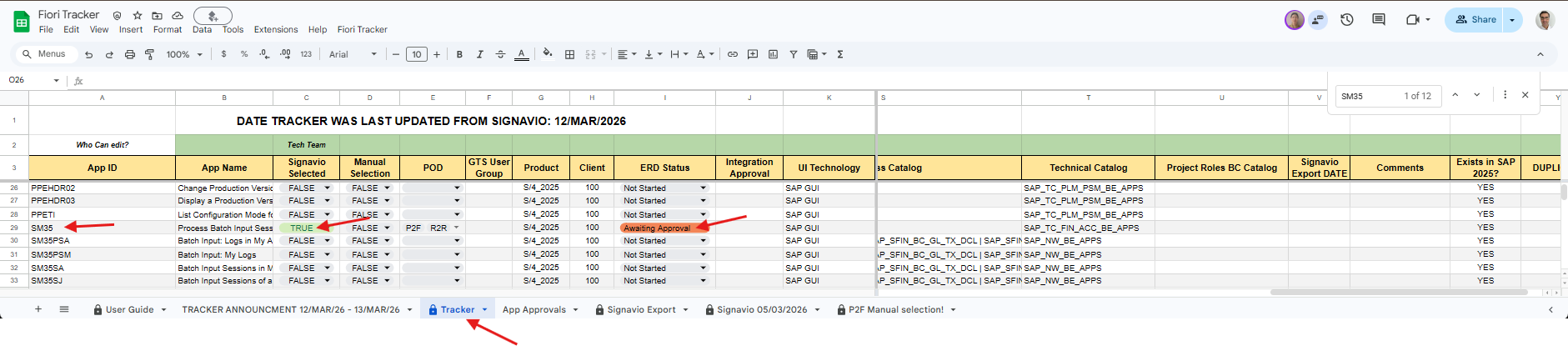Open POD dropdown for SM35 row
This screenshot has width=1568, height=346.
pos(457,228)
